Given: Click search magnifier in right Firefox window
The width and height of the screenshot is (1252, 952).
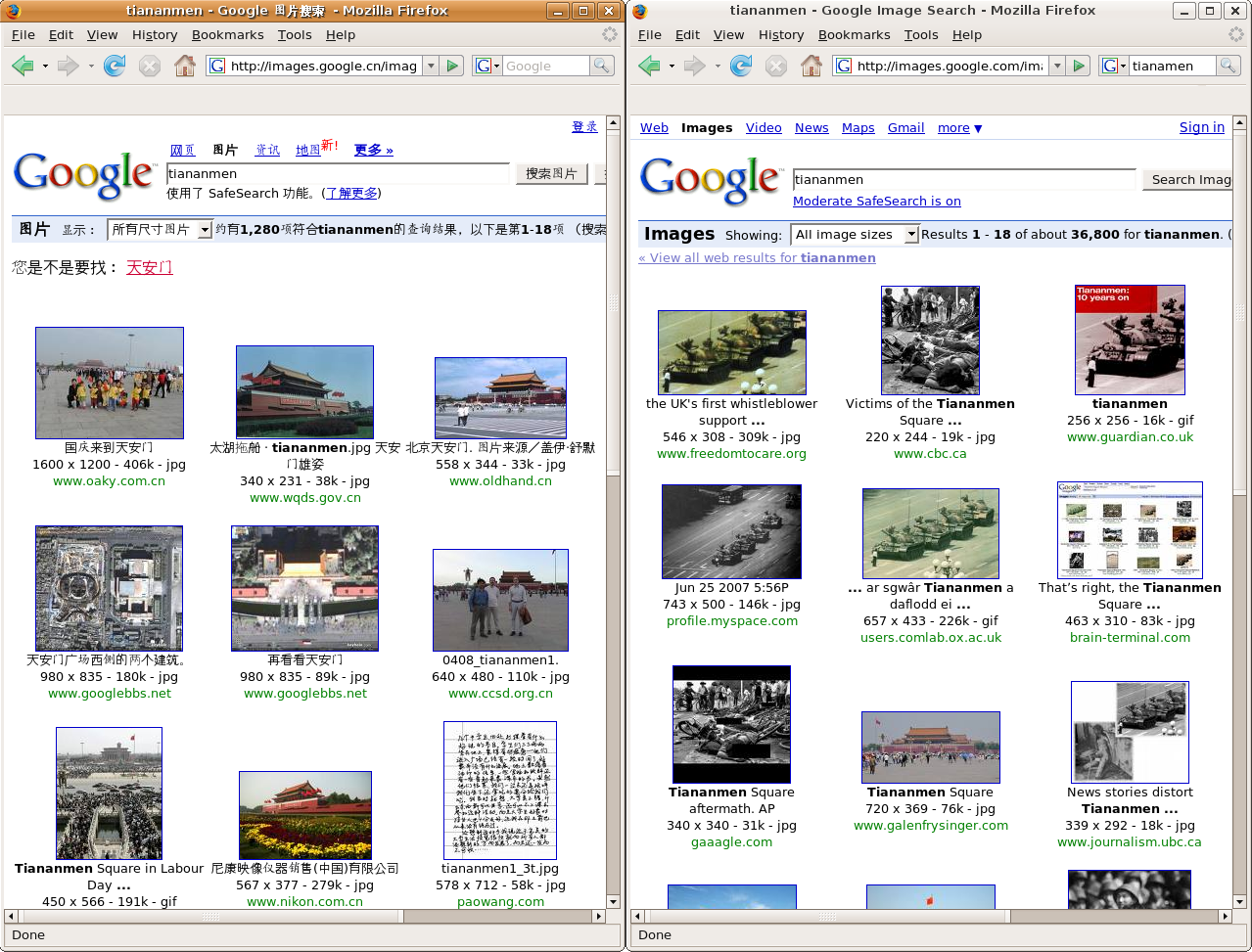Looking at the screenshot, I should click(1228, 67).
